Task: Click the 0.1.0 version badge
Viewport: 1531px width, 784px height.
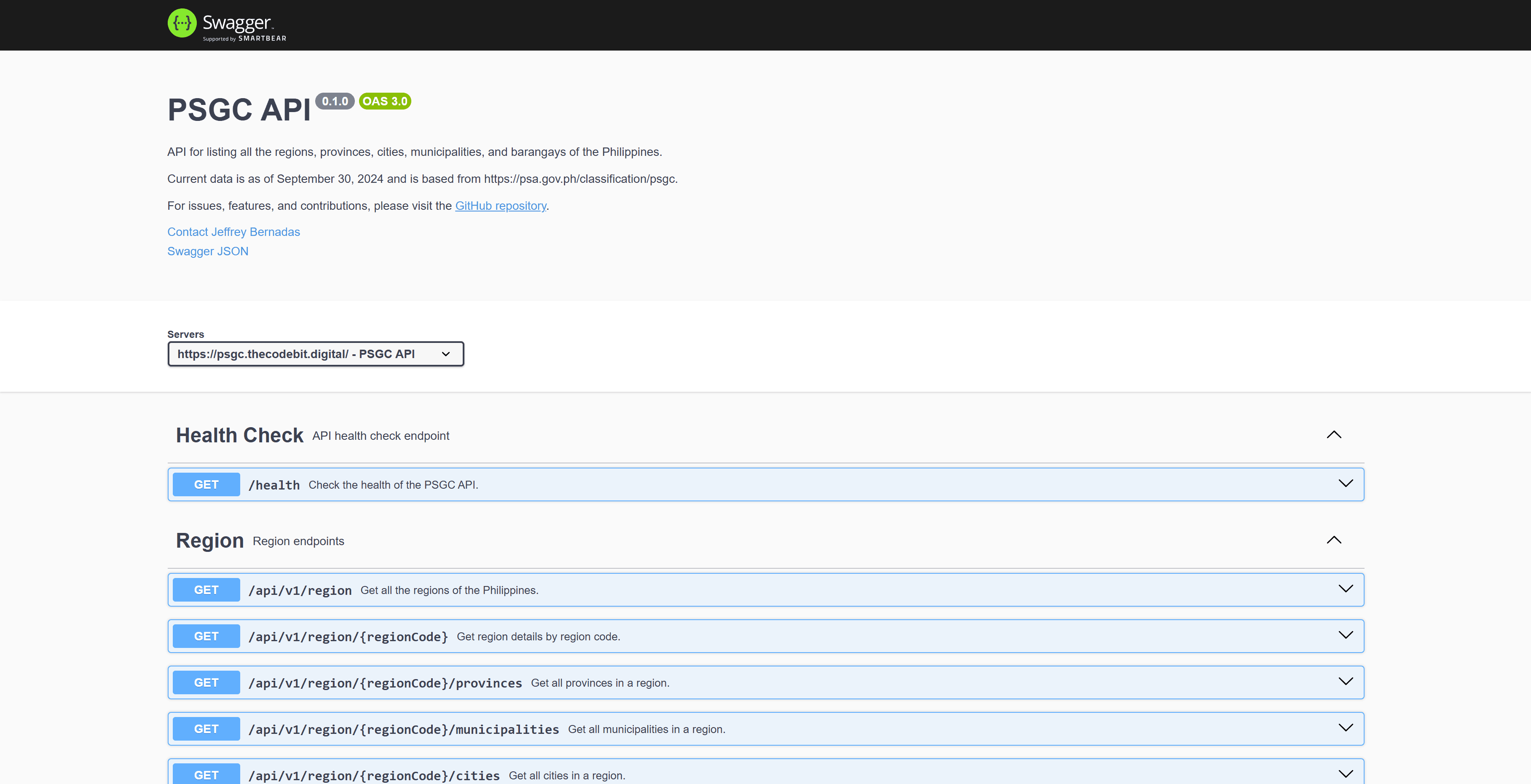Action: [x=335, y=101]
